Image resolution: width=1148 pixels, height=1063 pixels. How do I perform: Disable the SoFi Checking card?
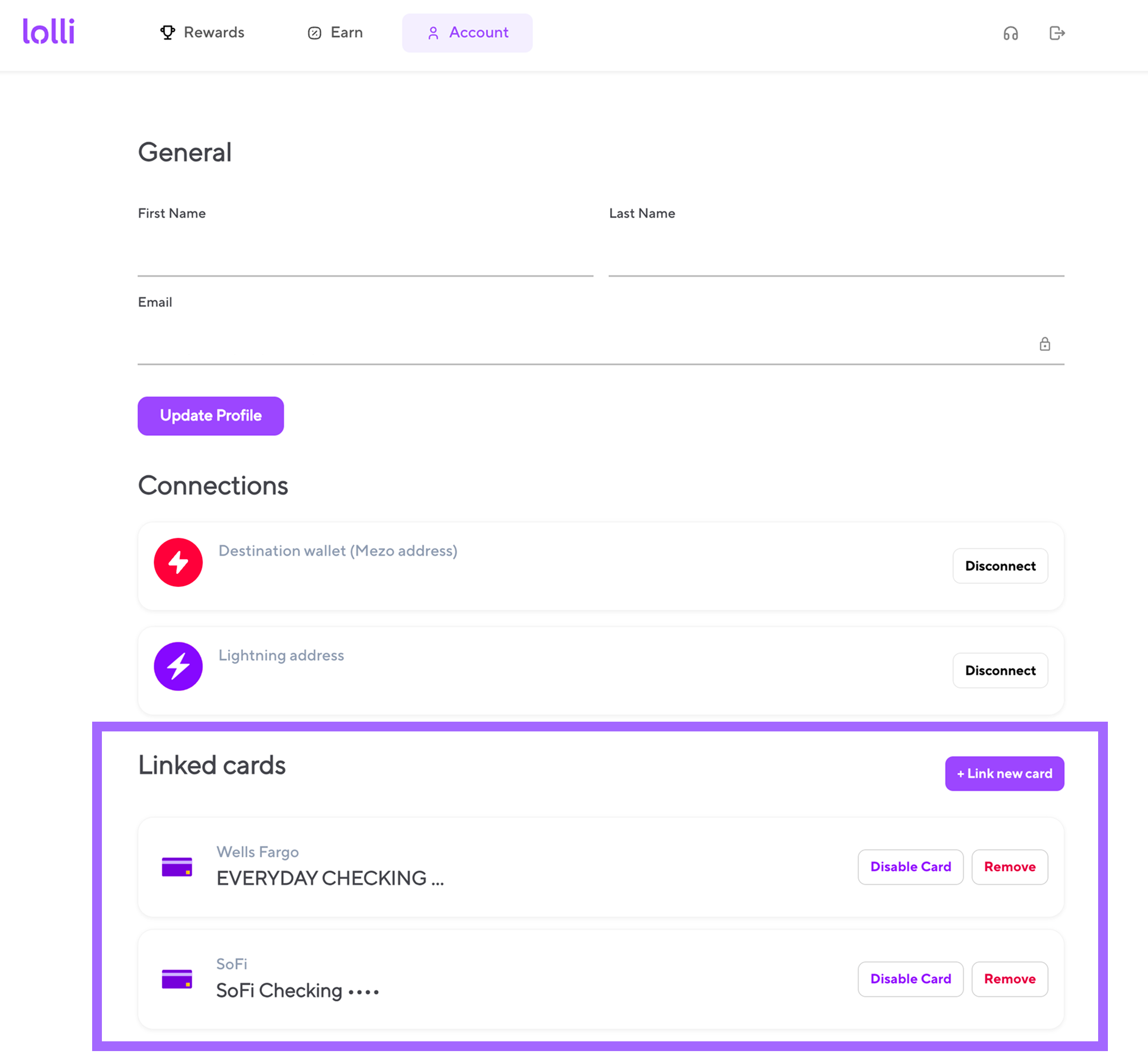point(911,979)
